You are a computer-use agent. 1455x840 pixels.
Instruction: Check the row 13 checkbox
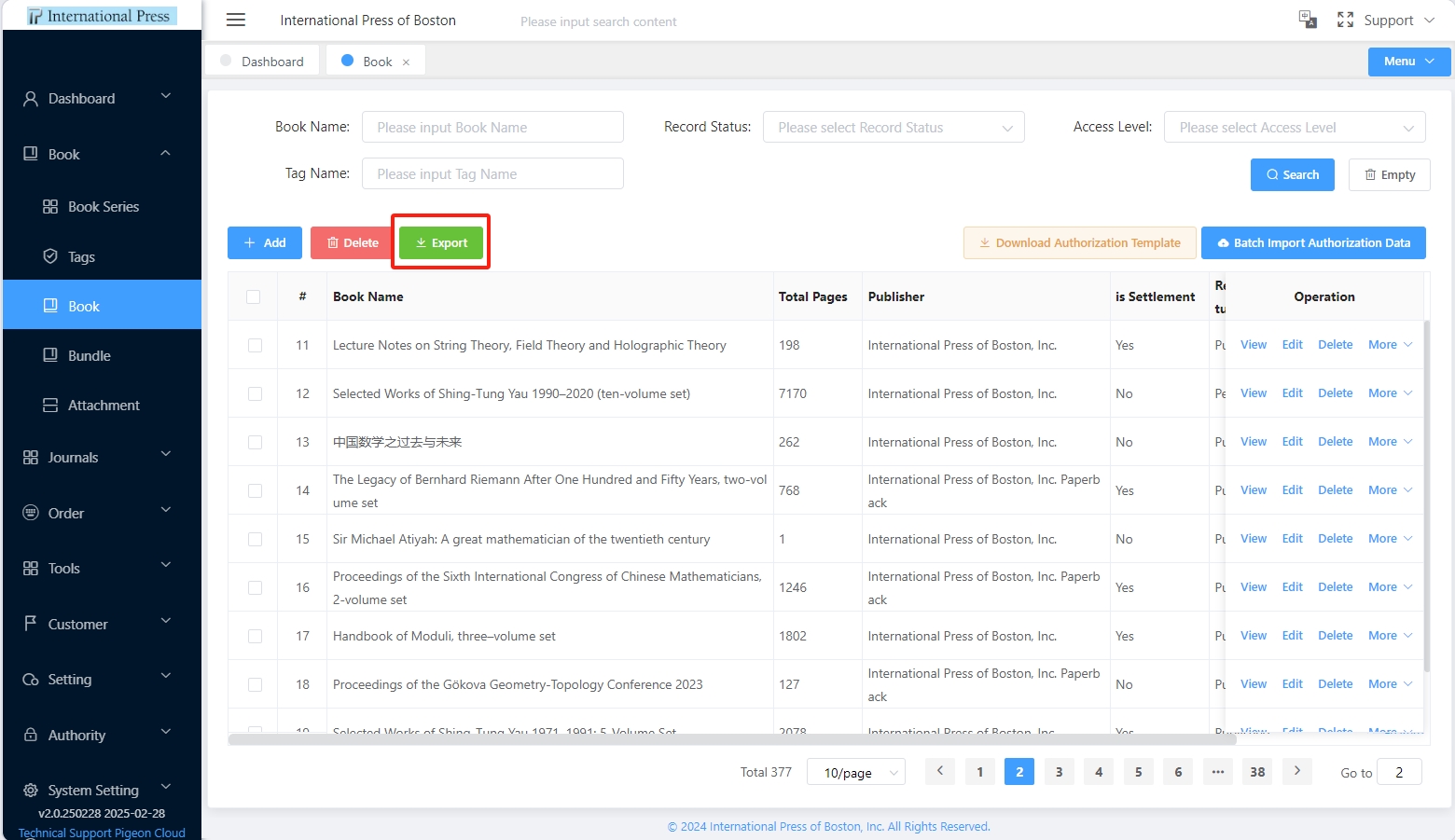click(x=255, y=442)
